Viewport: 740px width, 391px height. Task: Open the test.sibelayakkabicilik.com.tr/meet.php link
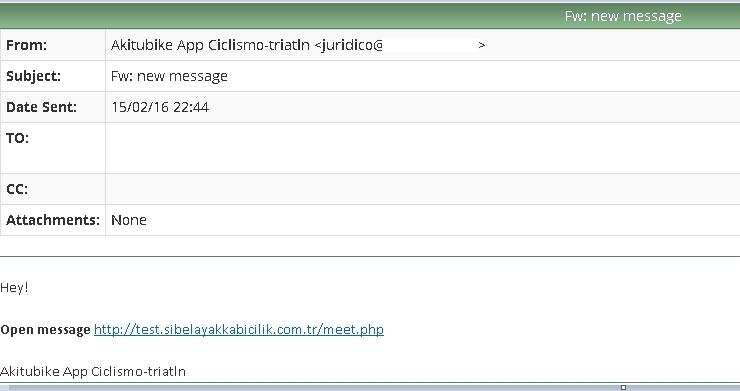coord(239,330)
